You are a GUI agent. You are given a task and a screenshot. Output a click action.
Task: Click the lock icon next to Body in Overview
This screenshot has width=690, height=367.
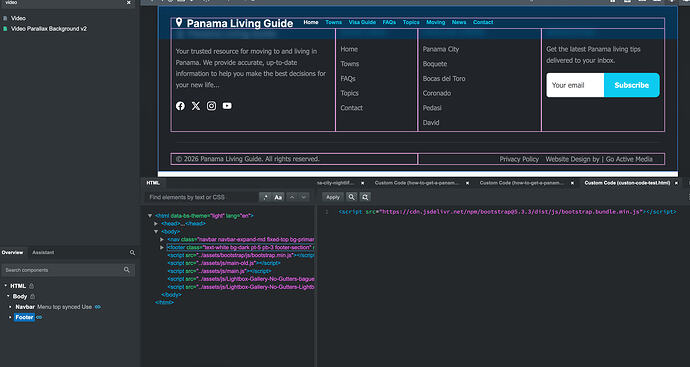pos(33,297)
